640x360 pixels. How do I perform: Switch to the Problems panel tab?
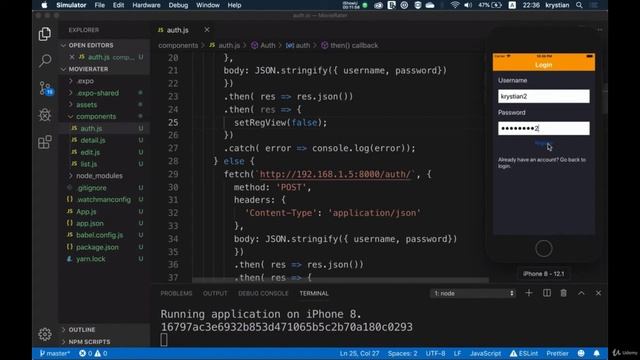click(176, 293)
